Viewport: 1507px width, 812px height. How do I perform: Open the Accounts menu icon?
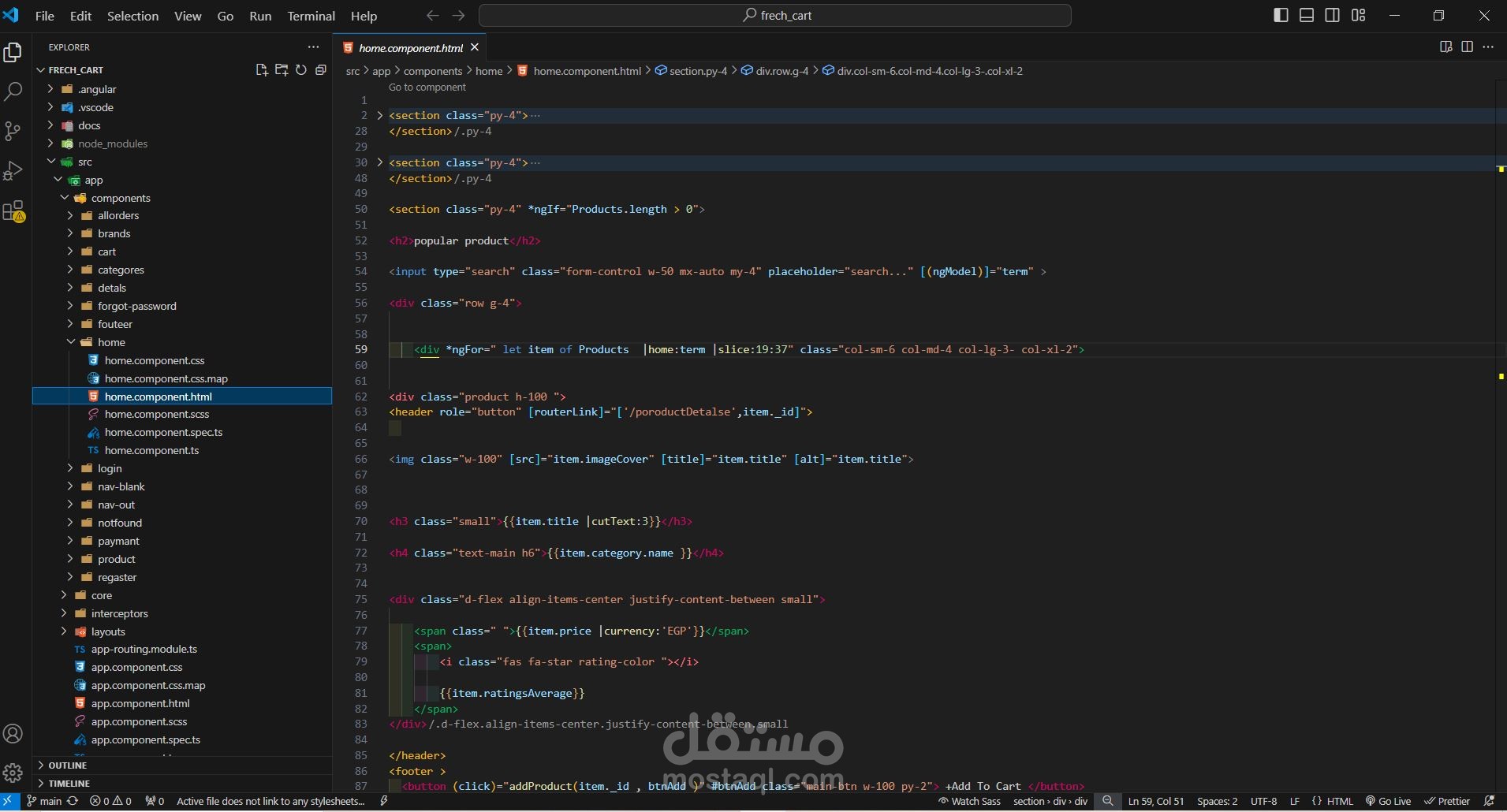[13, 734]
